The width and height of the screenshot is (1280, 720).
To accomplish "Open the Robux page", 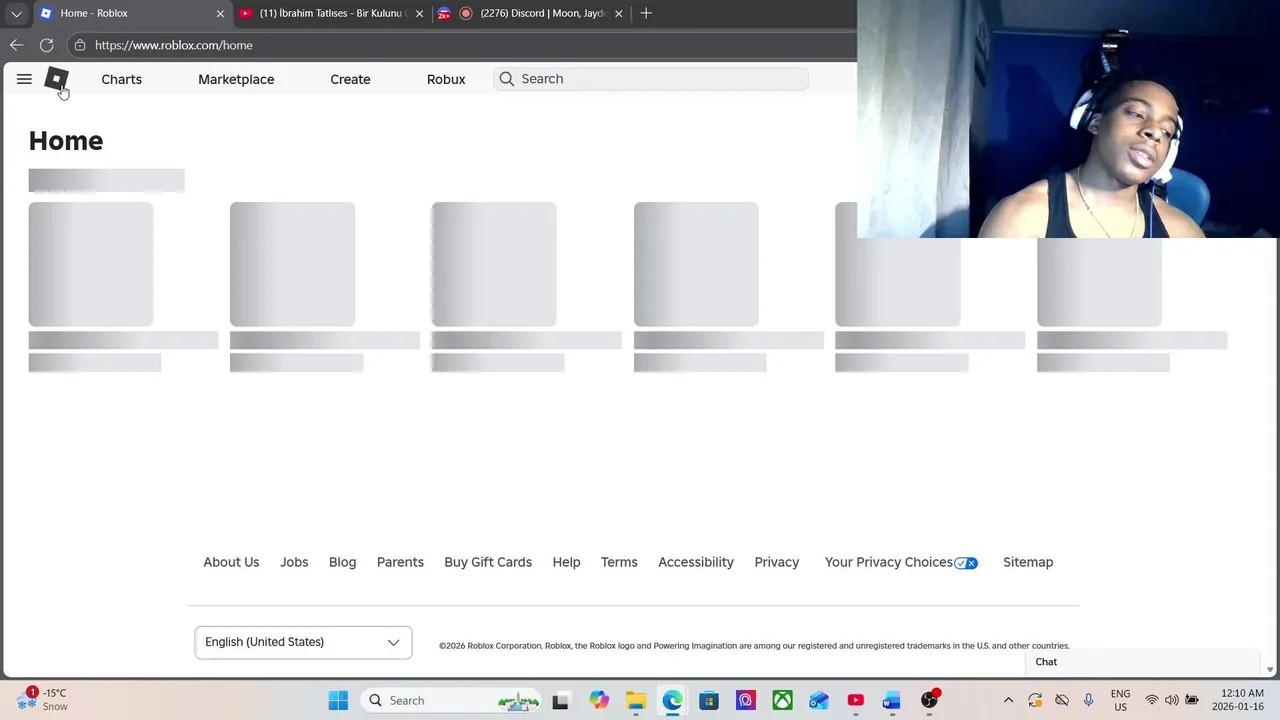I will [446, 79].
